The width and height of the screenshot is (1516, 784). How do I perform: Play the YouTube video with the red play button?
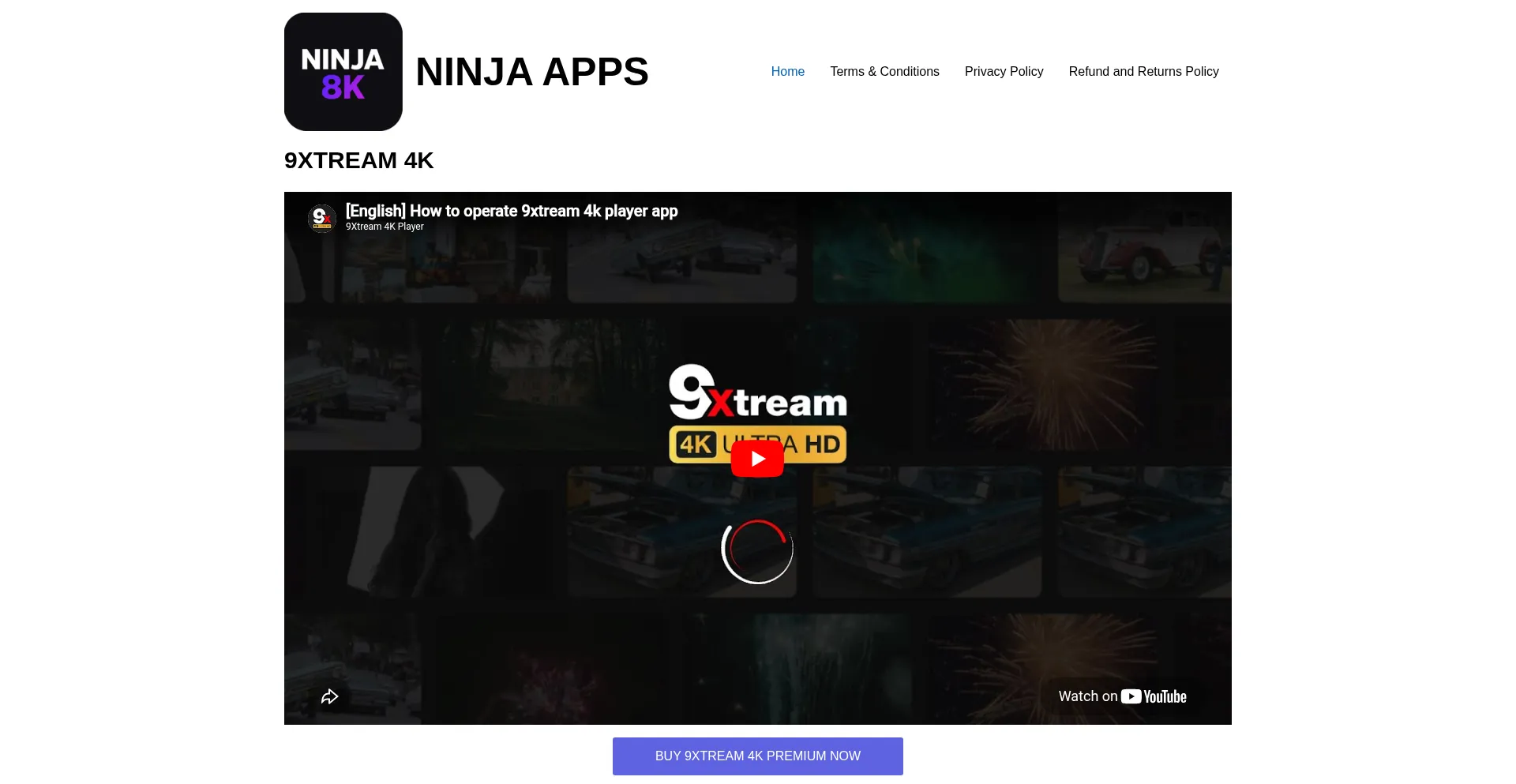point(757,459)
